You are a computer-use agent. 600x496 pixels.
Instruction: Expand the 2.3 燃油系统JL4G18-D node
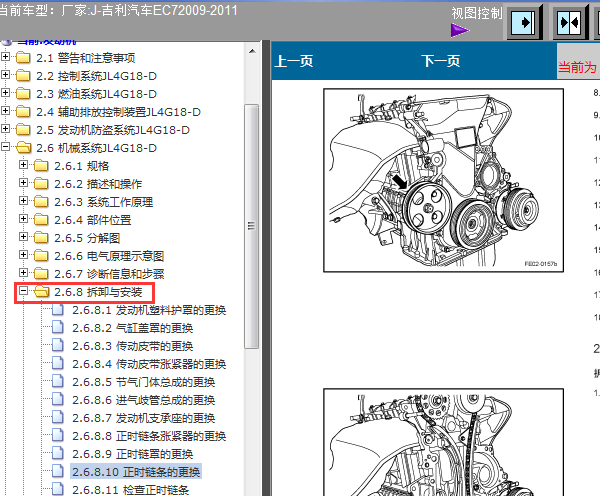click(5, 93)
